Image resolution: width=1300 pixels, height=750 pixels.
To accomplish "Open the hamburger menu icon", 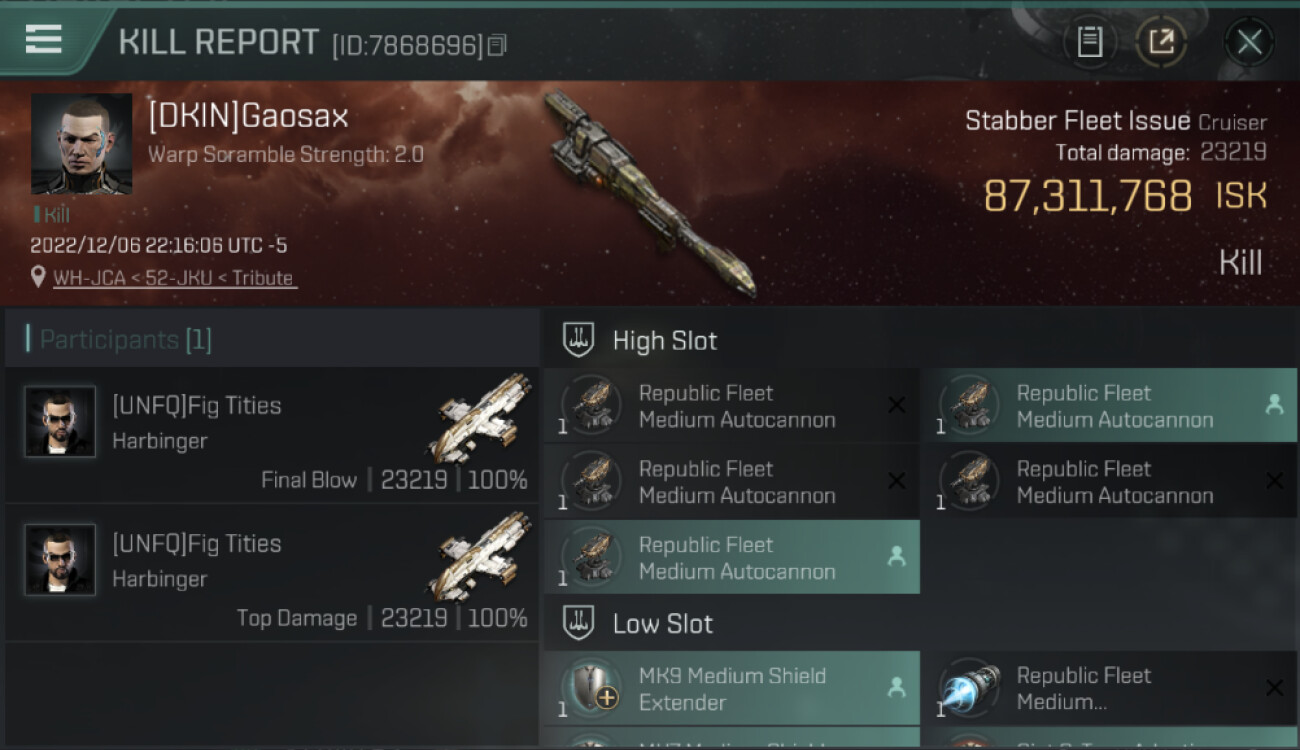I will [43, 39].
